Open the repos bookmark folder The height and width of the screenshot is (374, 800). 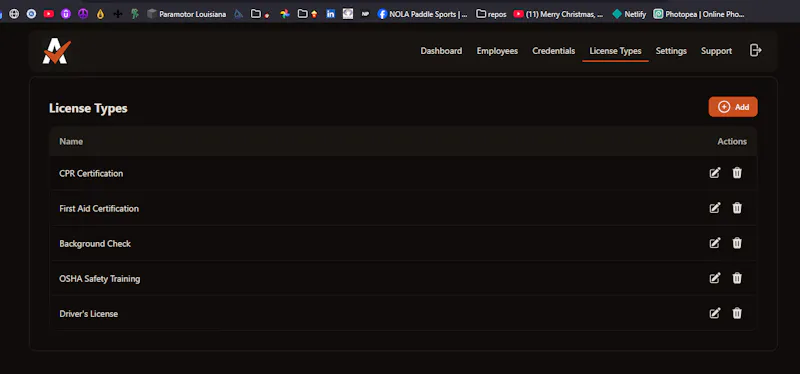point(491,14)
